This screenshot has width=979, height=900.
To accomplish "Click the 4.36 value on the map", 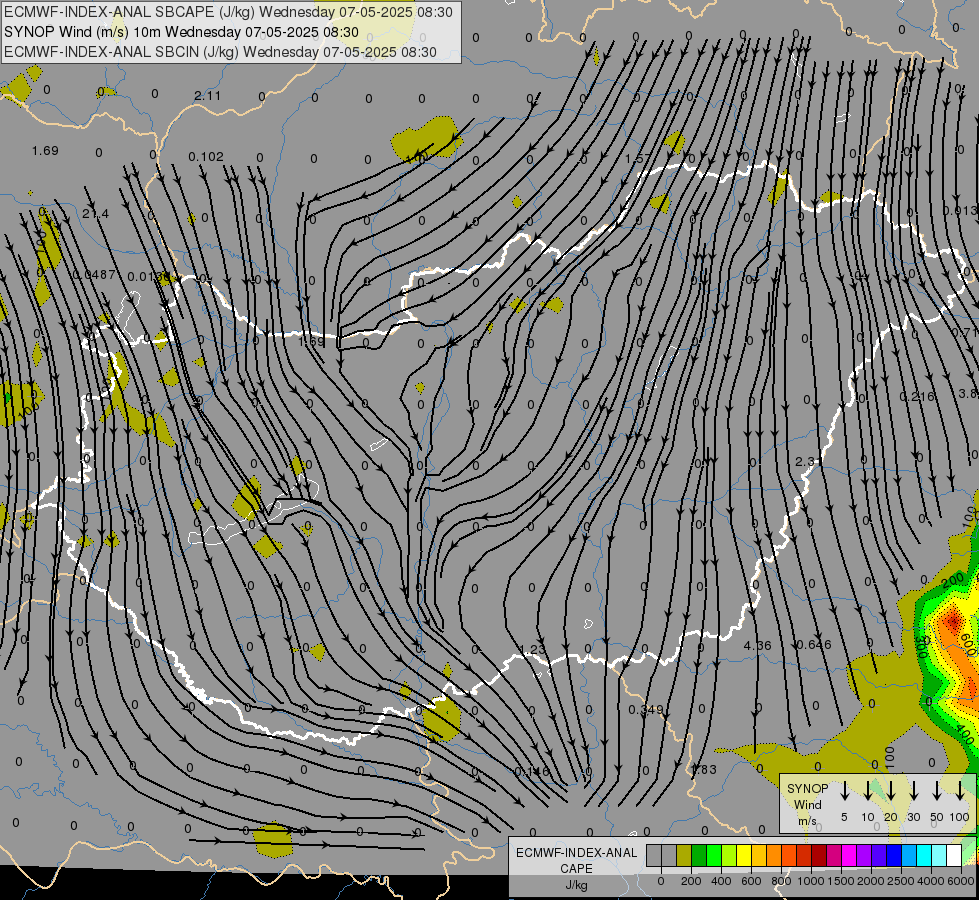I will click(x=757, y=645).
